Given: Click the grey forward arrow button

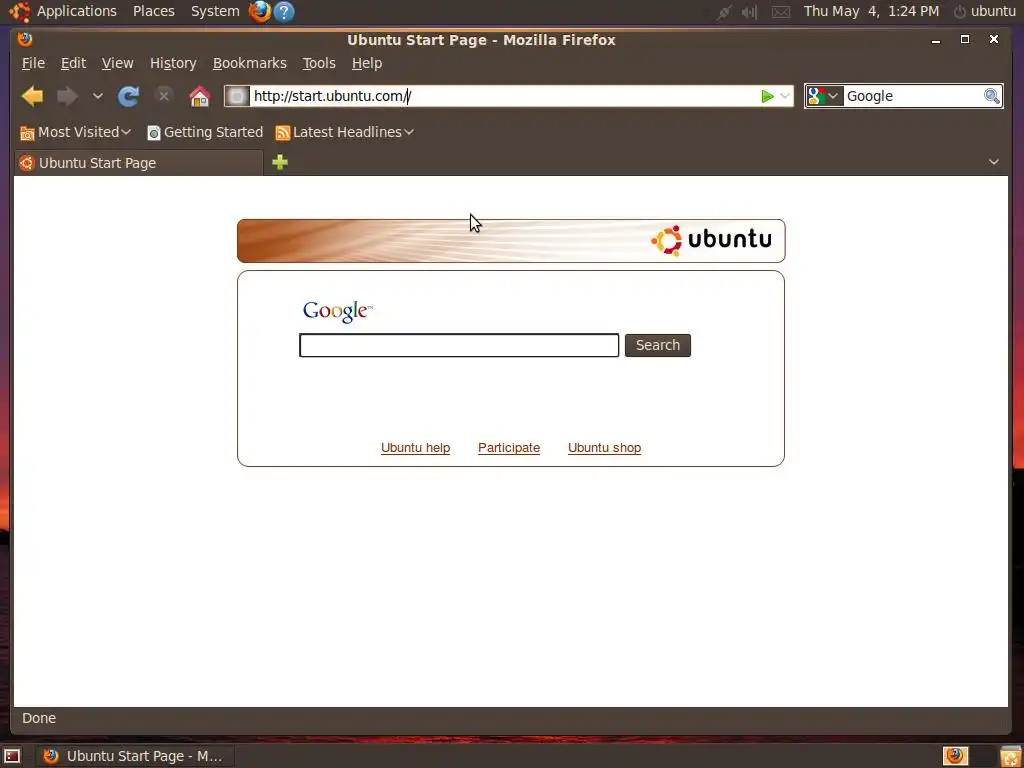Looking at the screenshot, I should click(x=67, y=97).
